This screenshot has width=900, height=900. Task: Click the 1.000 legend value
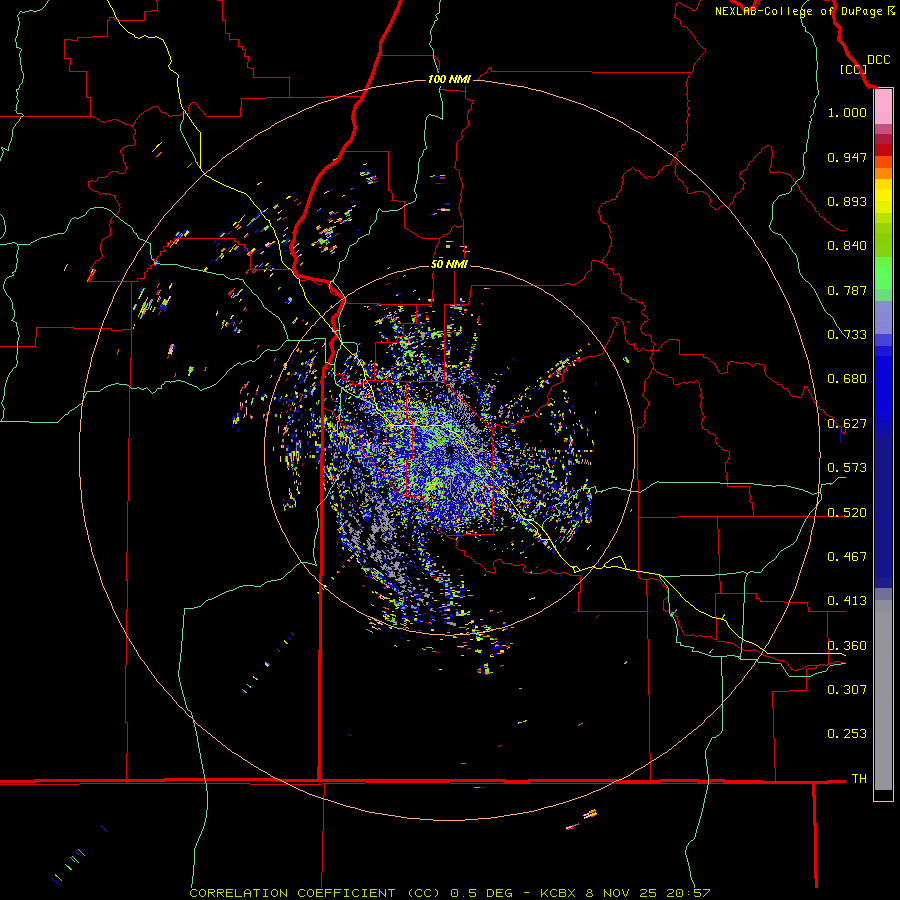click(x=847, y=112)
